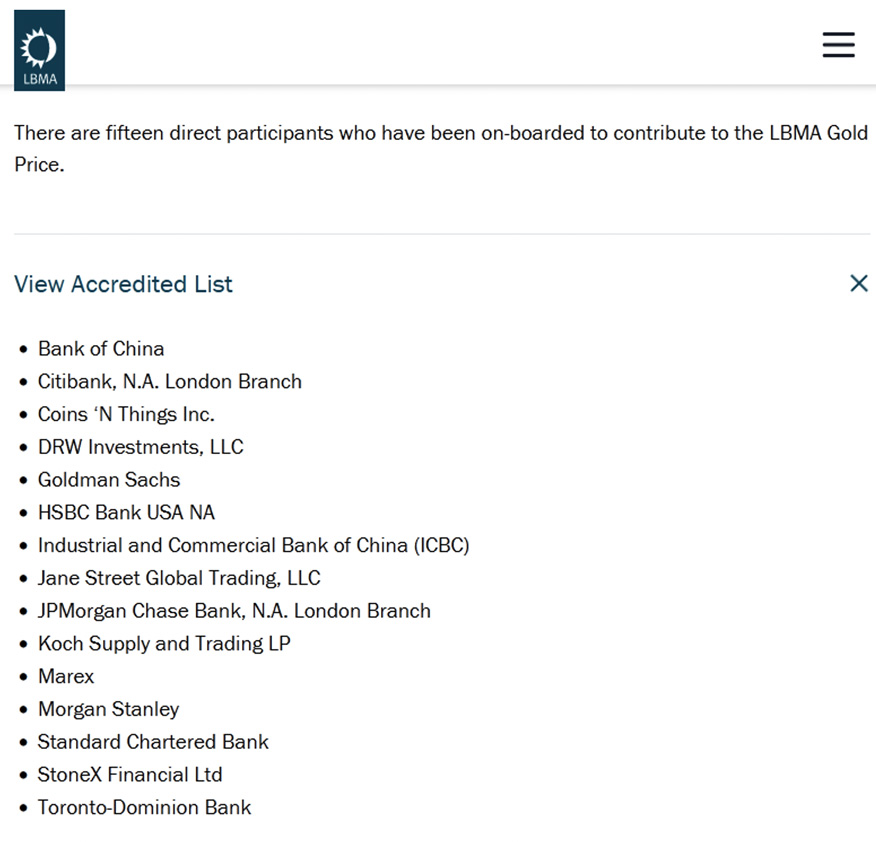This screenshot has width=876, height=842.
Task: Click the Goldman Sachs list item
Action: click(109, 480)
